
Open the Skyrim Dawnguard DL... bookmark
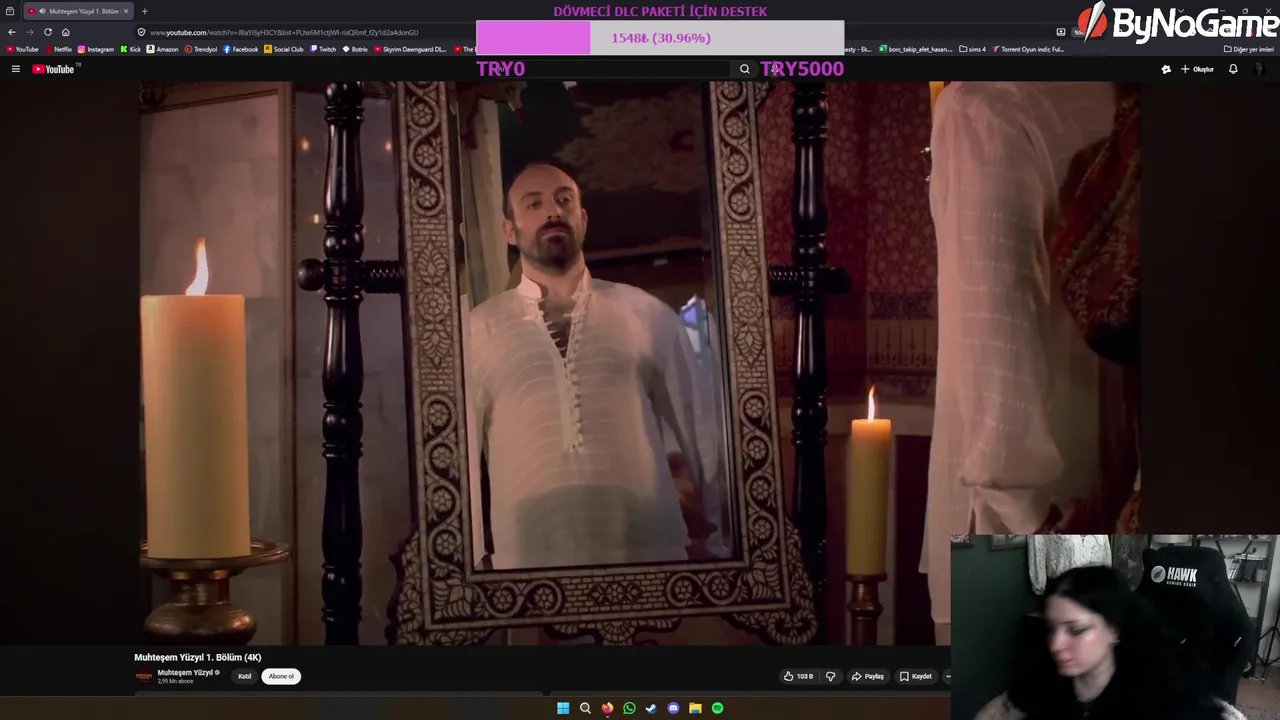click(x=411, y=49)
